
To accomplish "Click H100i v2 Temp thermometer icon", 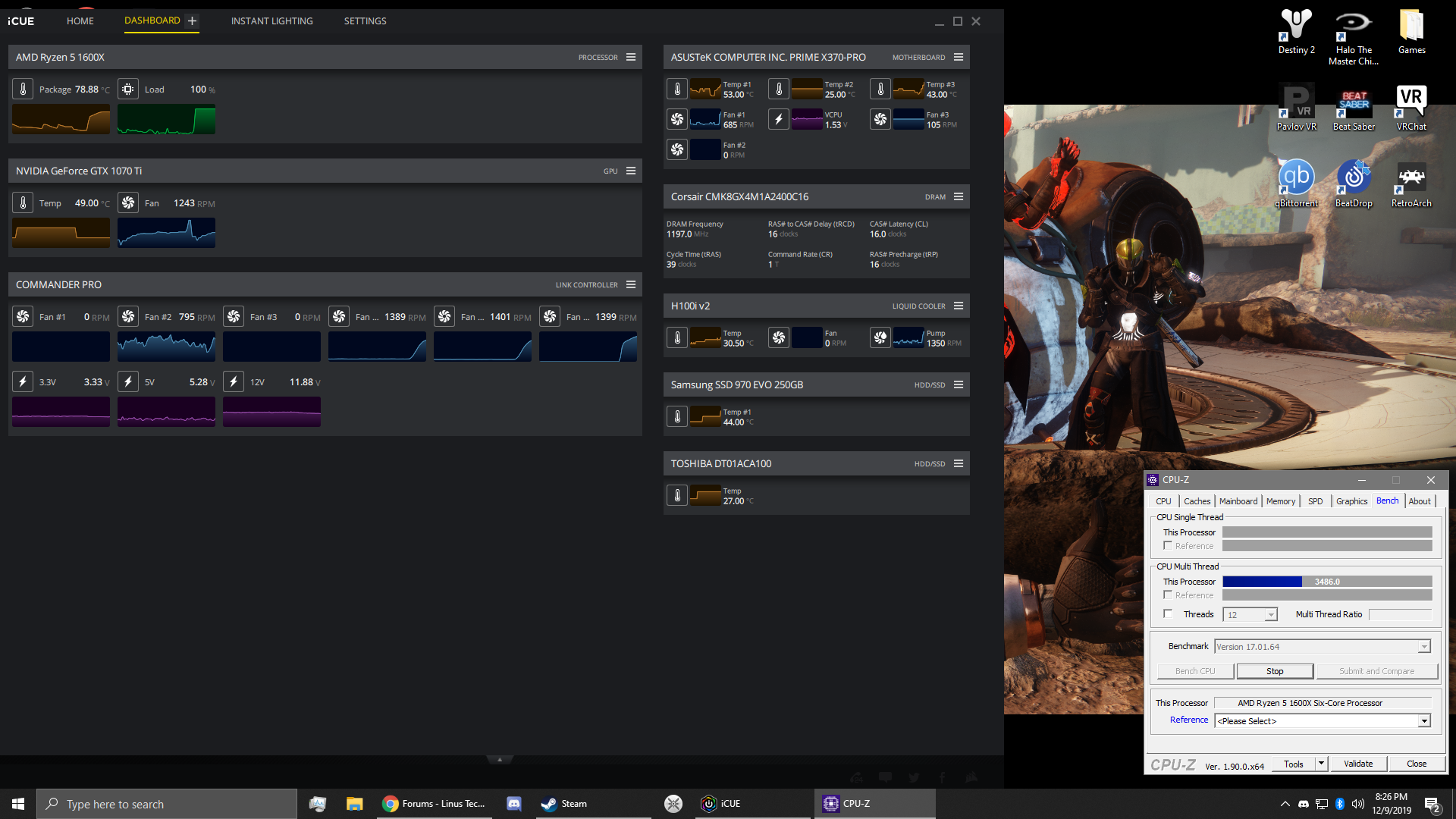I will pos(677,338).
